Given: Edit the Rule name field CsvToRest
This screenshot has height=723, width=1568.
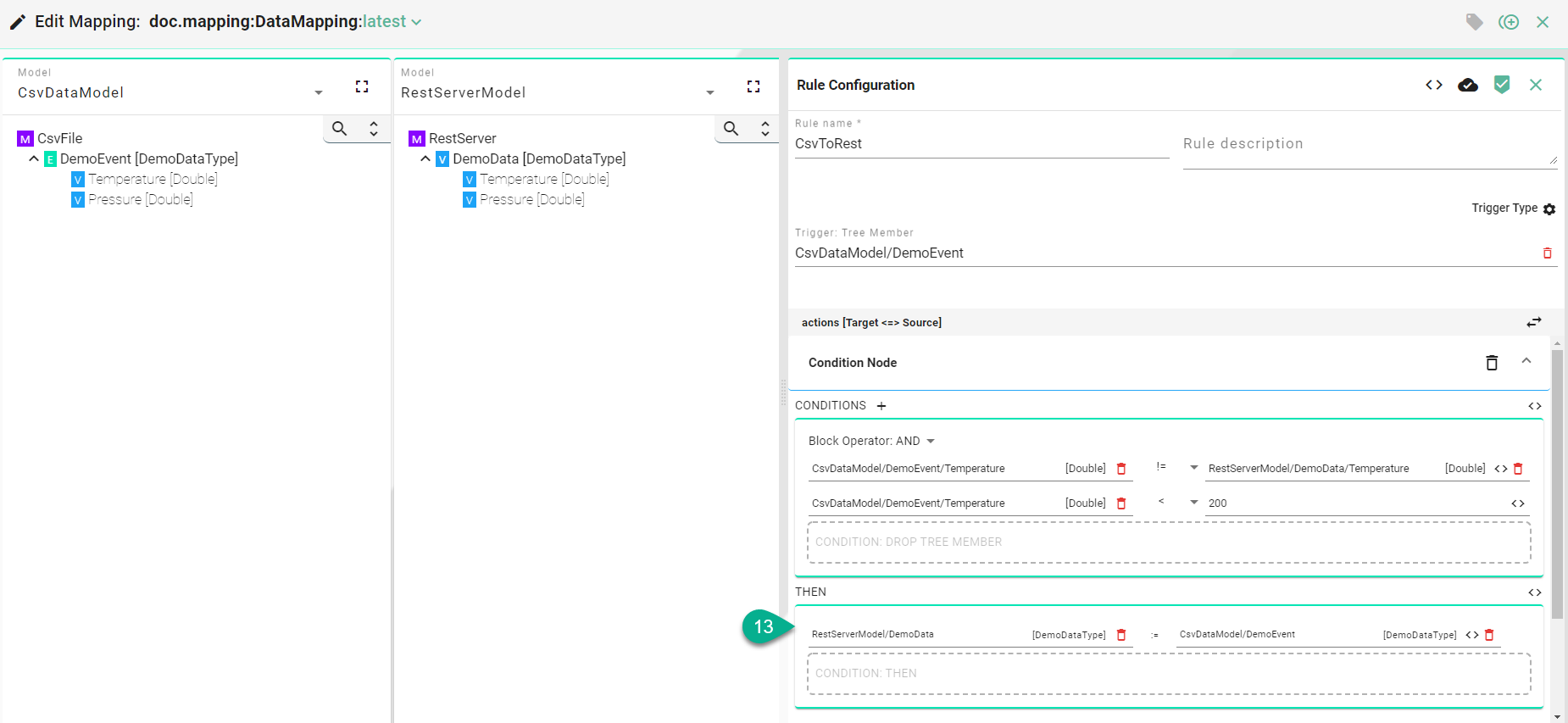Looking at the screenshot, I should 981,144.
